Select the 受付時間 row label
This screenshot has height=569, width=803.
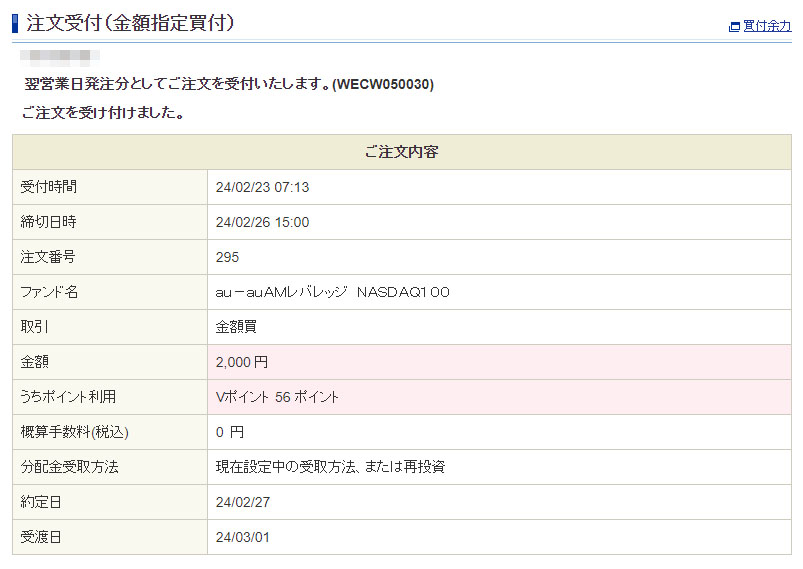49,187
